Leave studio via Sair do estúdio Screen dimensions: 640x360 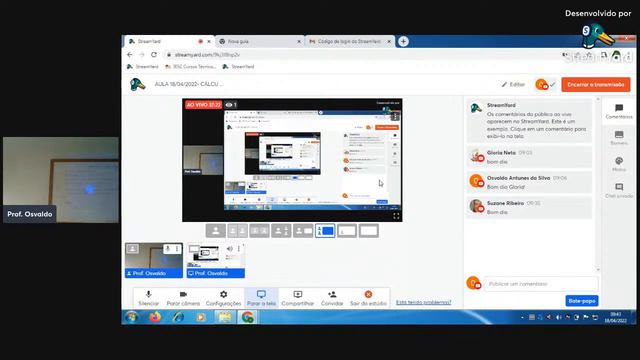tap(368, 298)
